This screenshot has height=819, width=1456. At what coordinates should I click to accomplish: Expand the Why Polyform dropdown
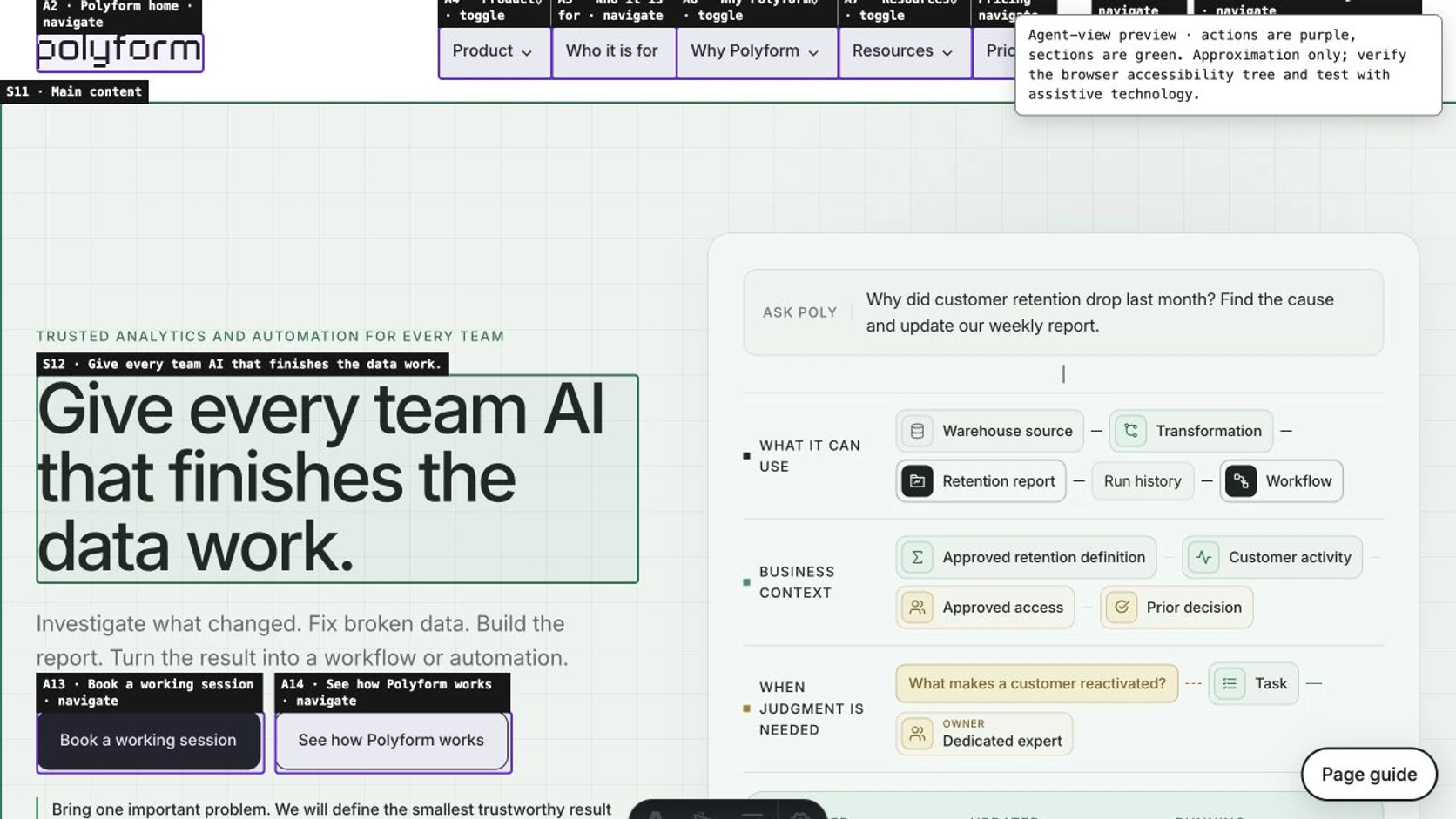point(756,51)
